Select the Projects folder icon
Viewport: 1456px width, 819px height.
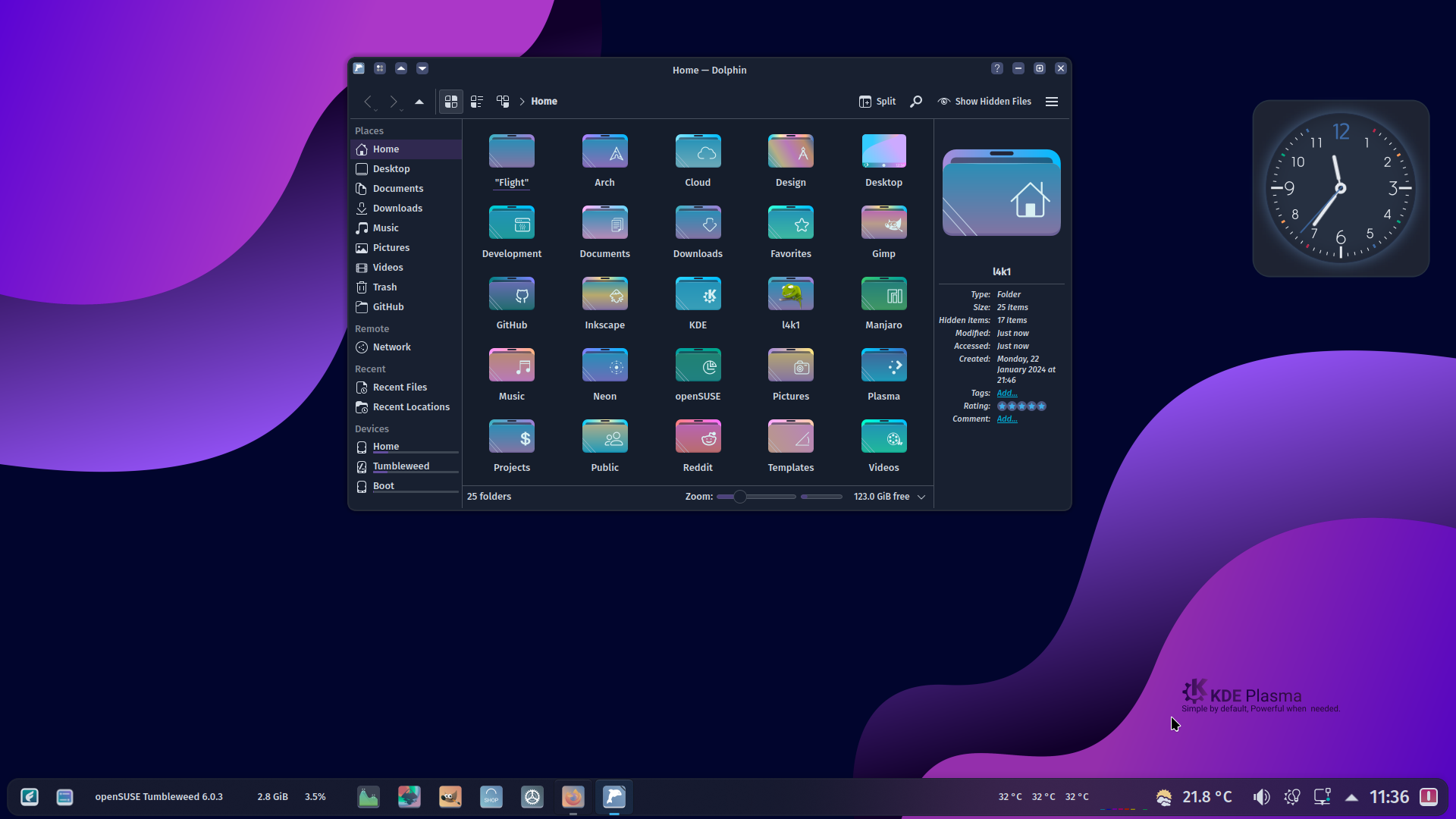pyautogui.click(x=512, y=437)
